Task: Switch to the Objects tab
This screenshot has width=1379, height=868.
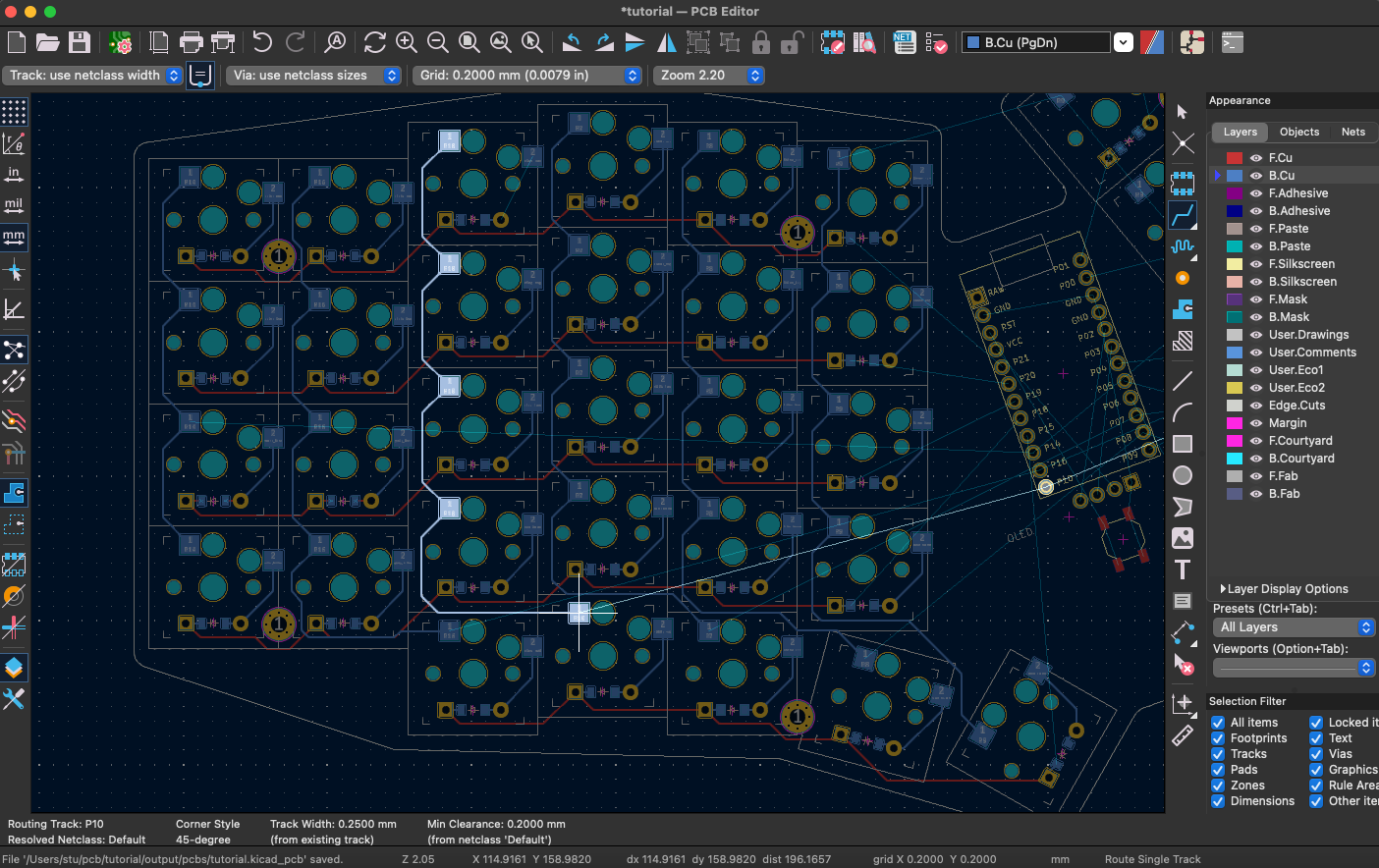Action: tap(1299, 132)
